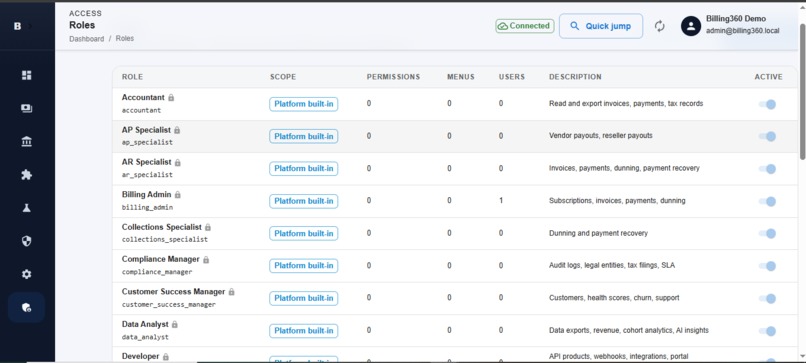Open the dashboard grid icon in sidebar

26,75
